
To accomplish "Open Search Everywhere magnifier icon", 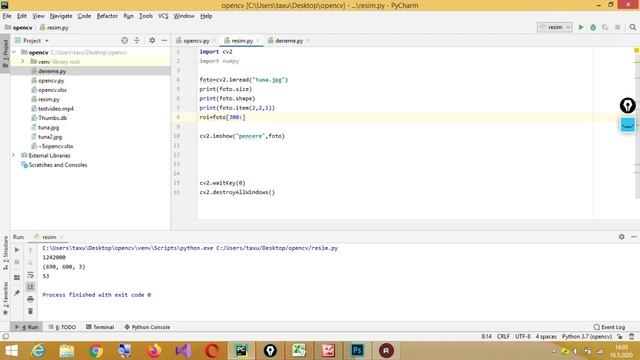I will pyautogui.click(x=633, y=27).
